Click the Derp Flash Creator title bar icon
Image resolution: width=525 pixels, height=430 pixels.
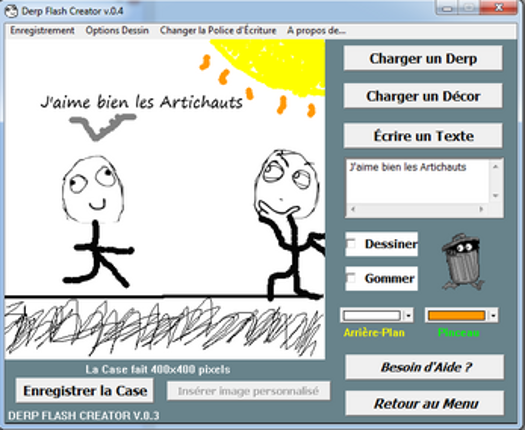pyautogui.click(x=11, y=11)
